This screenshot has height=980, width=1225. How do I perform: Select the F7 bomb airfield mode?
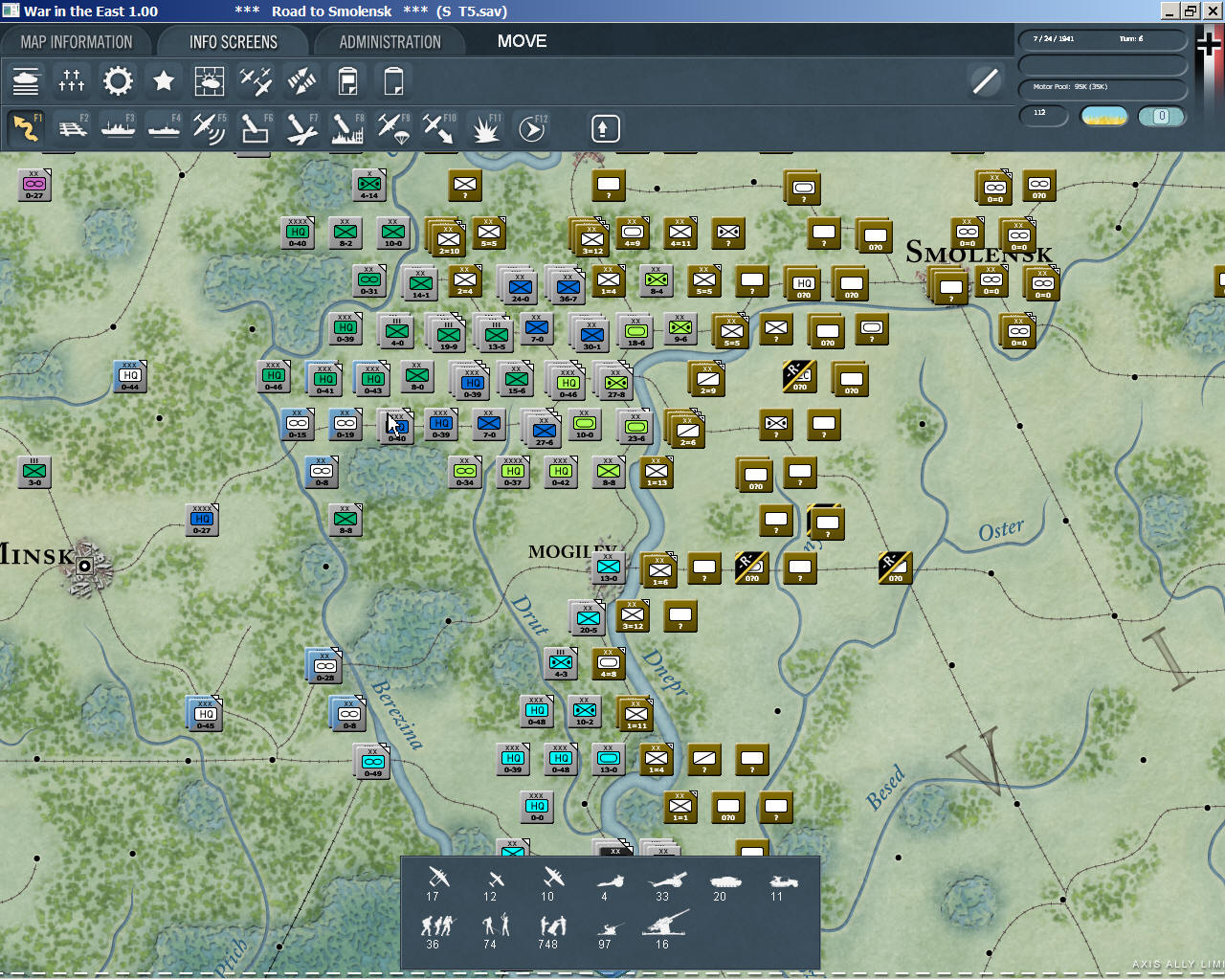(x=301, y=128)
